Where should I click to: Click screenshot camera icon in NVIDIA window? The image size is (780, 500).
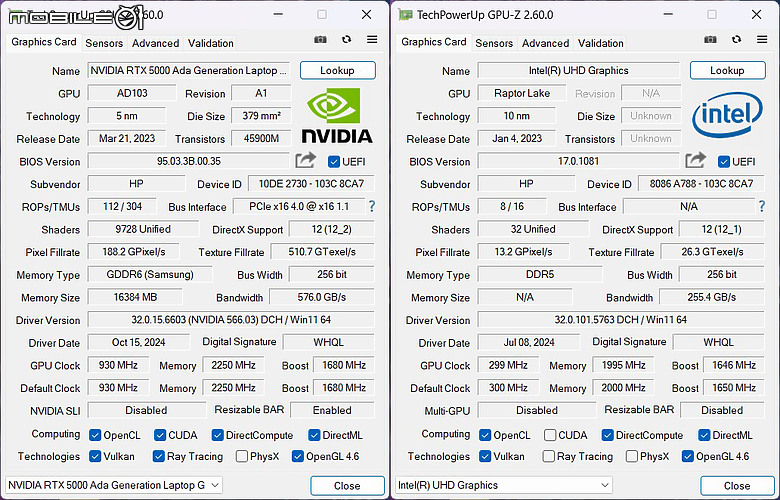320,40
